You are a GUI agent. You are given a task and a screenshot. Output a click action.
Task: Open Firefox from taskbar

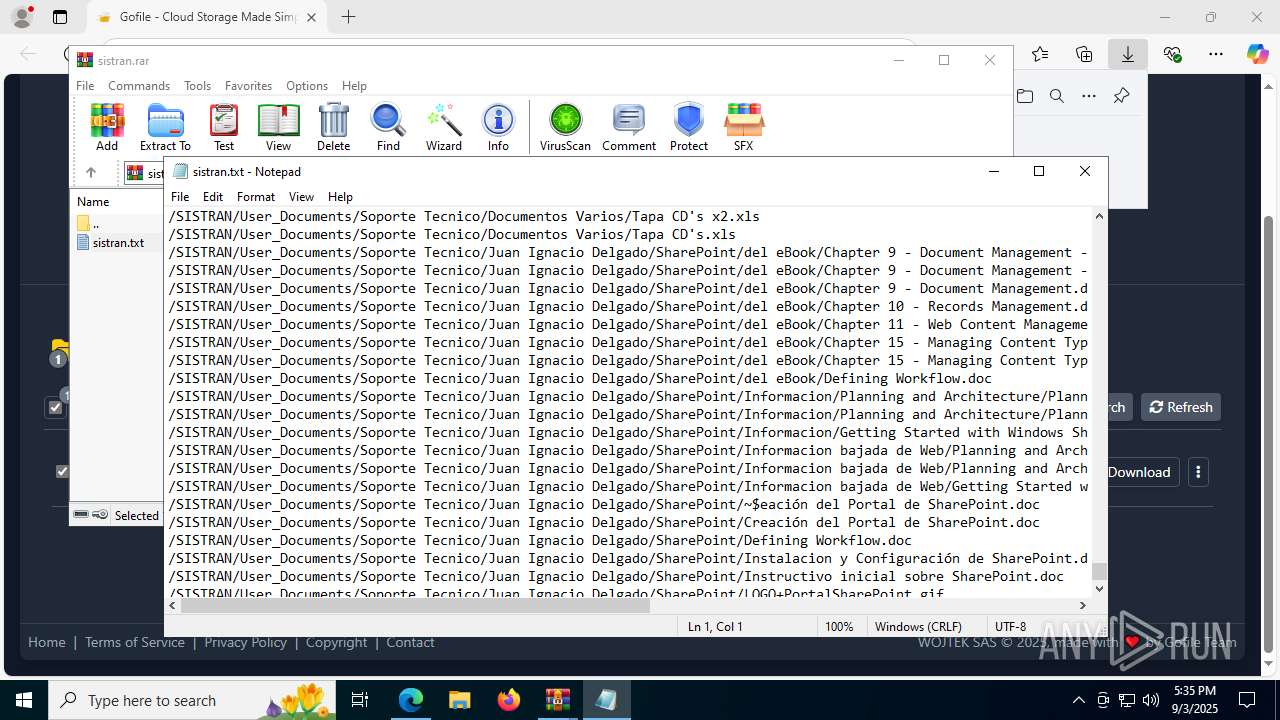(509, 700)
